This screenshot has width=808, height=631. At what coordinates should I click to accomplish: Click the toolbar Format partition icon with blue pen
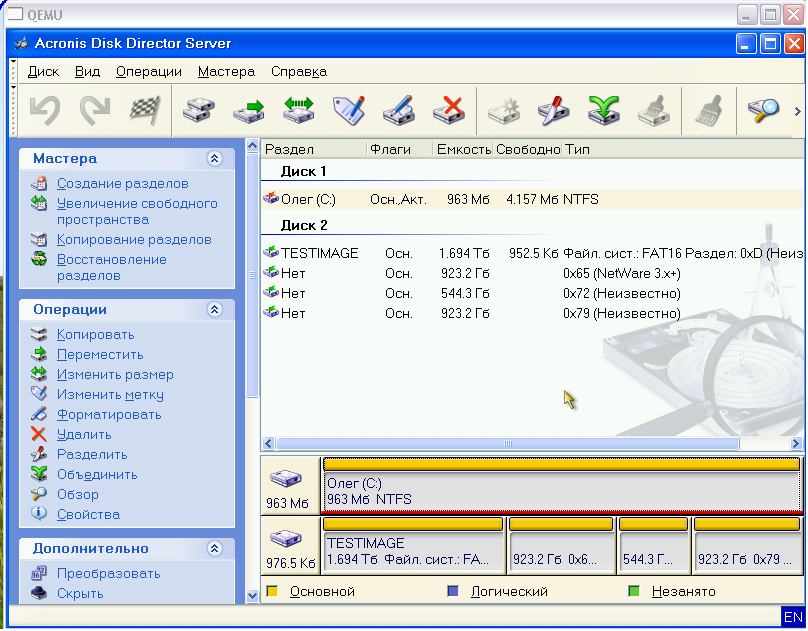398,110
